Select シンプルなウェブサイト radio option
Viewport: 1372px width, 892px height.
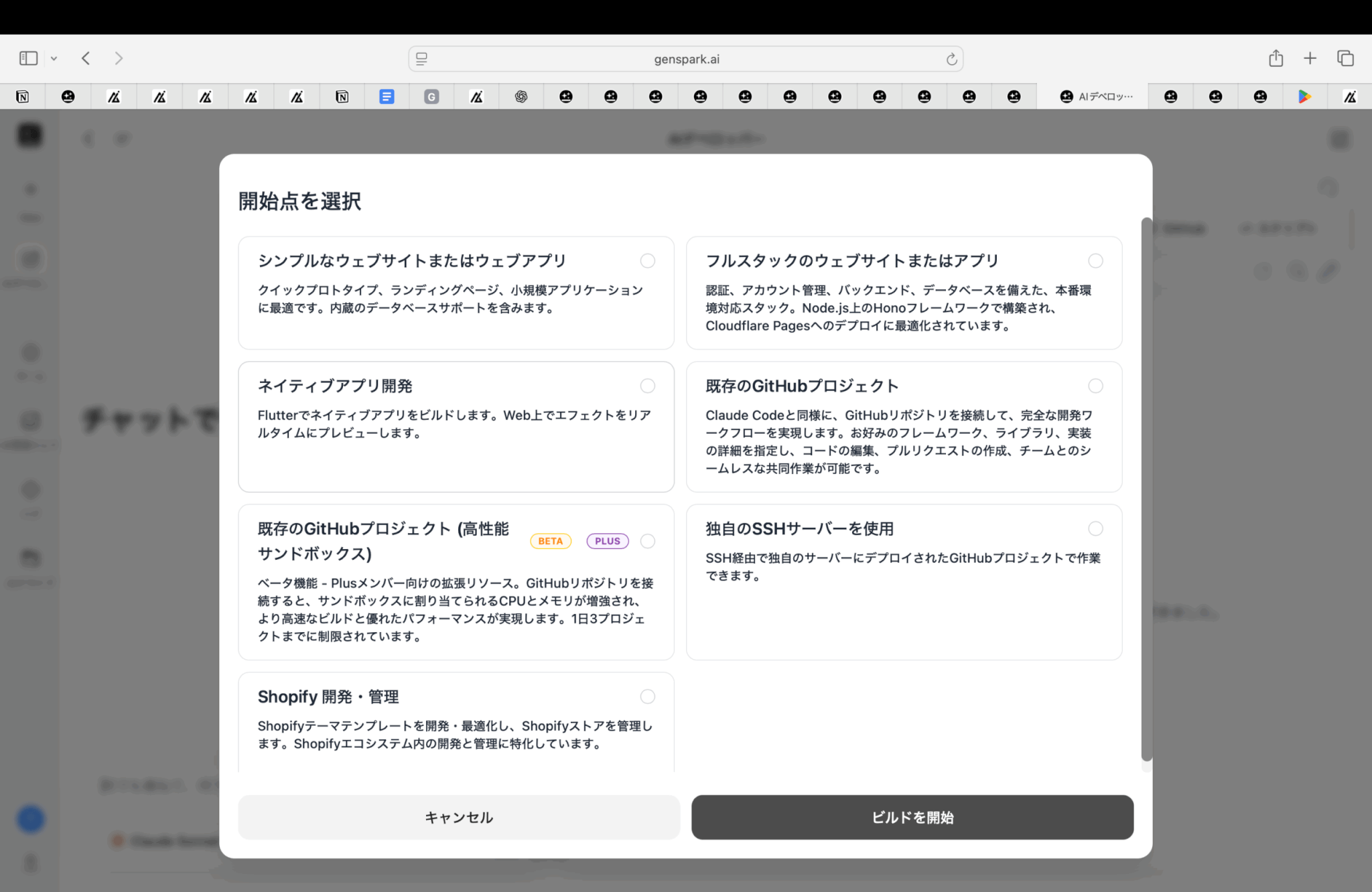(x=647, y=261)
